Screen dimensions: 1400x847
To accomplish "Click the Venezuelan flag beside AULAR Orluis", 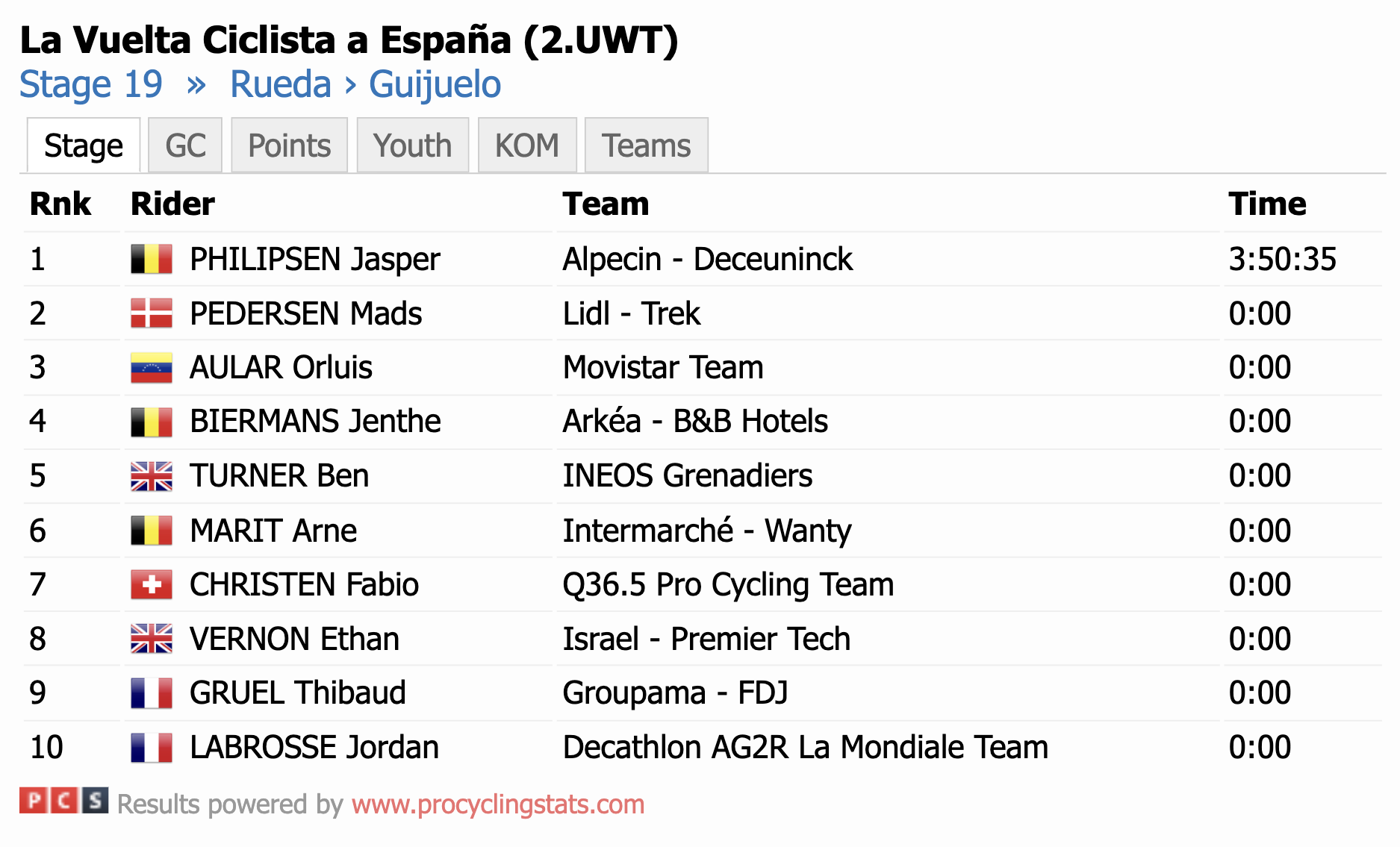I will [152, 368].
